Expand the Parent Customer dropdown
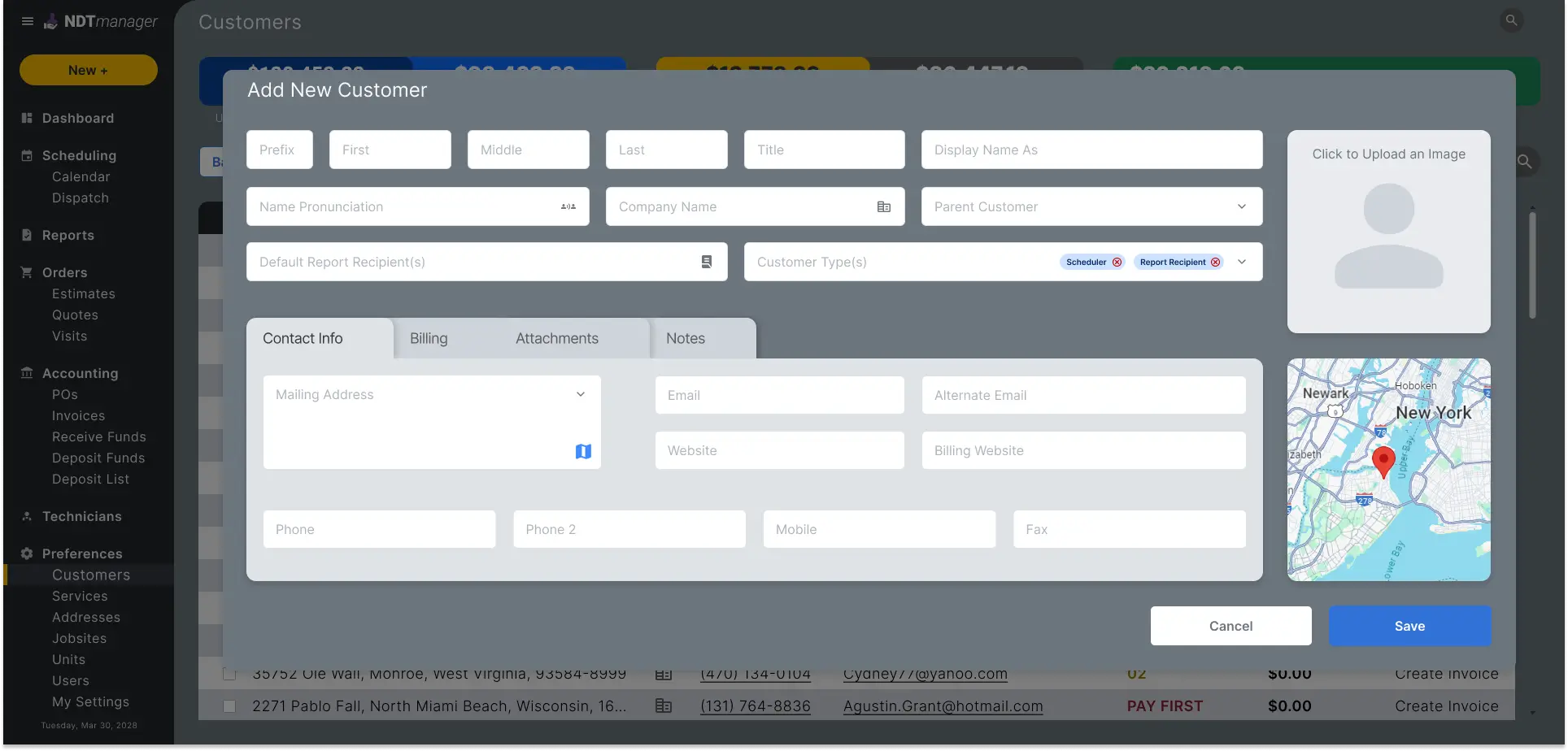This screenshot has width=1568, height=751. [1242, 206]
